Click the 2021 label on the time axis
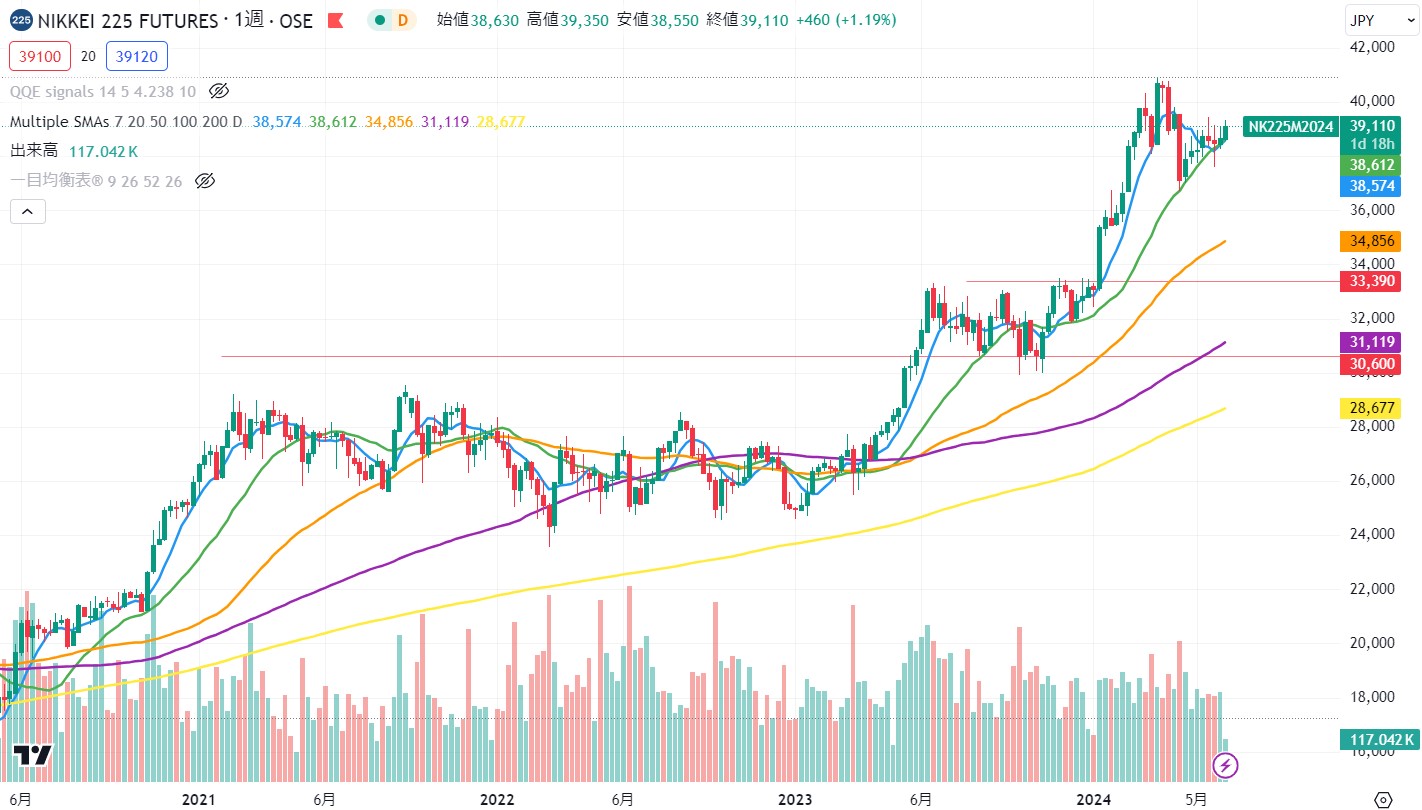The width and height of the screenshot is (1422, 810). 200,799
